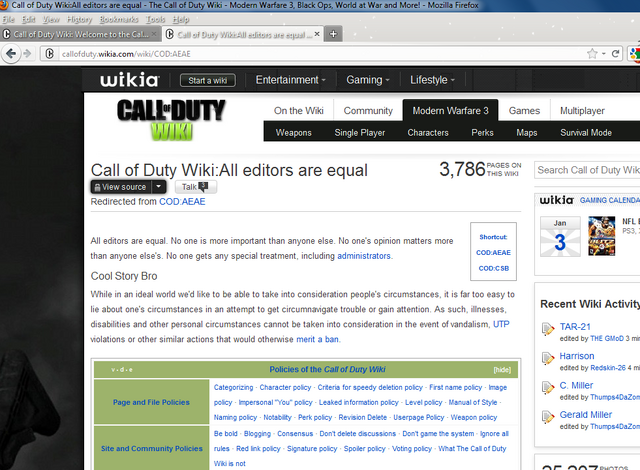This screenshot has width=640, height=470.
Task: Open the Bookmarks menu
Action: [119, 19]
